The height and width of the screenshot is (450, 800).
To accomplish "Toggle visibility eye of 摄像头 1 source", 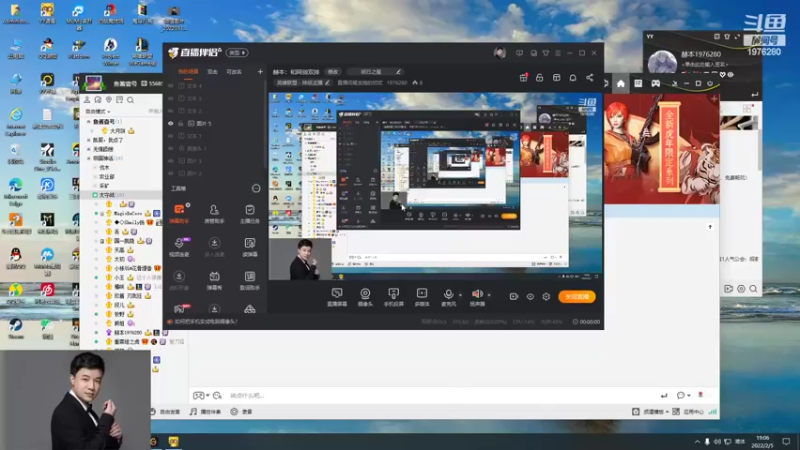I will (171, 148).
